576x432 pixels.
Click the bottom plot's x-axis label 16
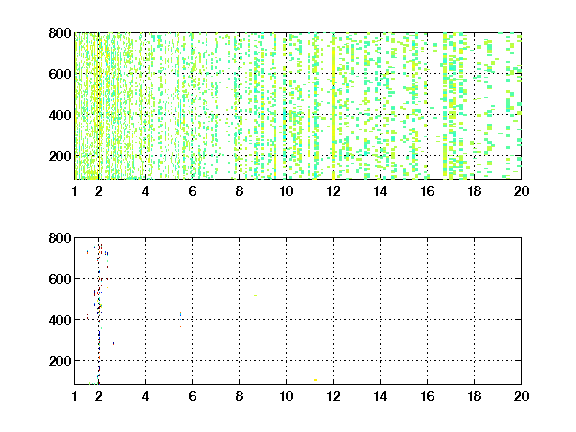427,396
